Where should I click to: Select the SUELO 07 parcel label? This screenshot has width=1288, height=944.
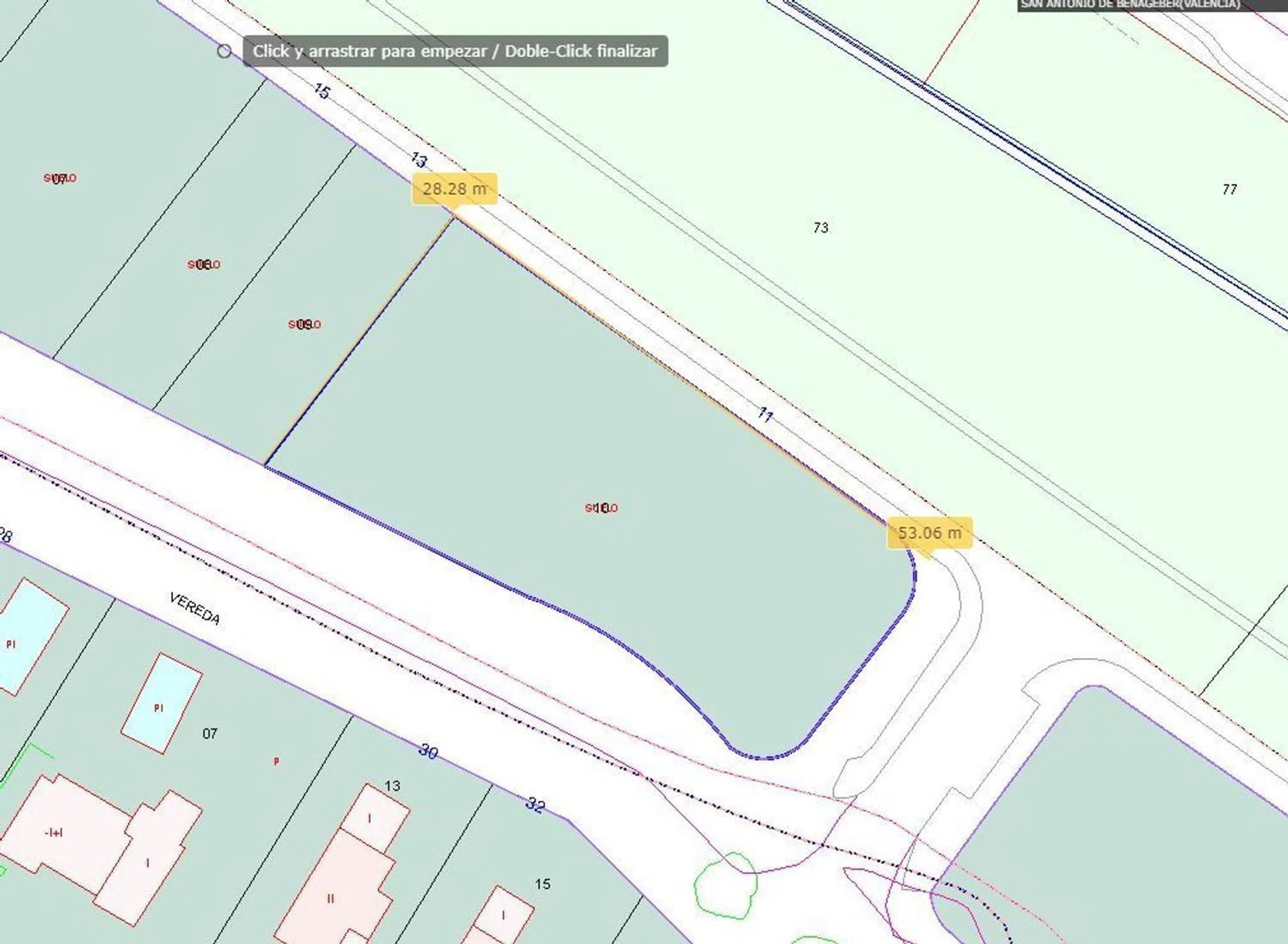point(60,179)
